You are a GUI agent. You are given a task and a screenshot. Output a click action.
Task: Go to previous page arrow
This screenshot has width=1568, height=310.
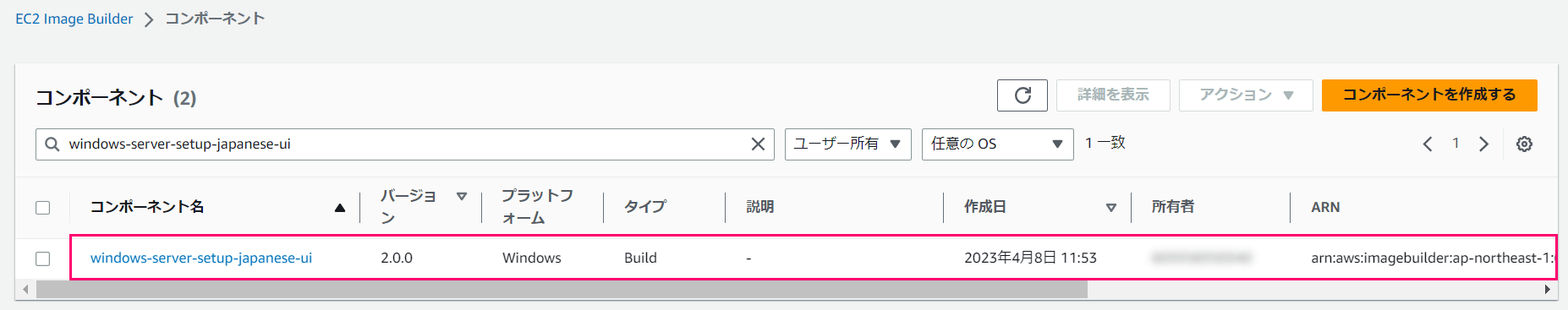pyautogui.click(x=1428, y=144)
